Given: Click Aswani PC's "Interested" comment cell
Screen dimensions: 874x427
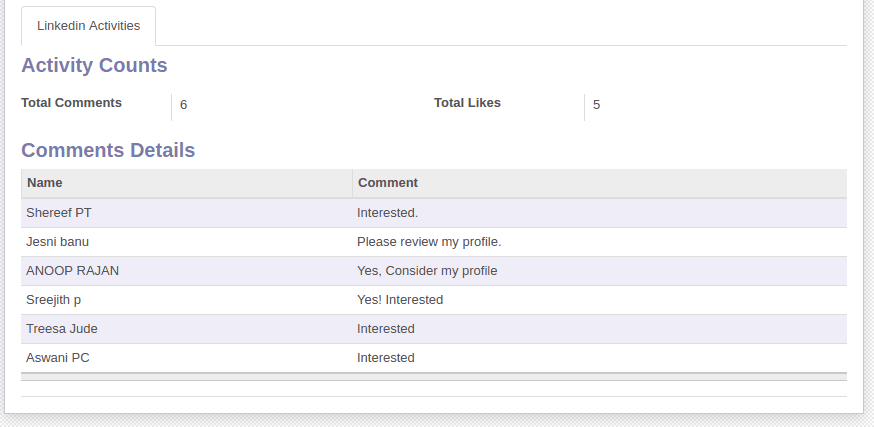Looking at the screenshot, I should coord(386,358).
